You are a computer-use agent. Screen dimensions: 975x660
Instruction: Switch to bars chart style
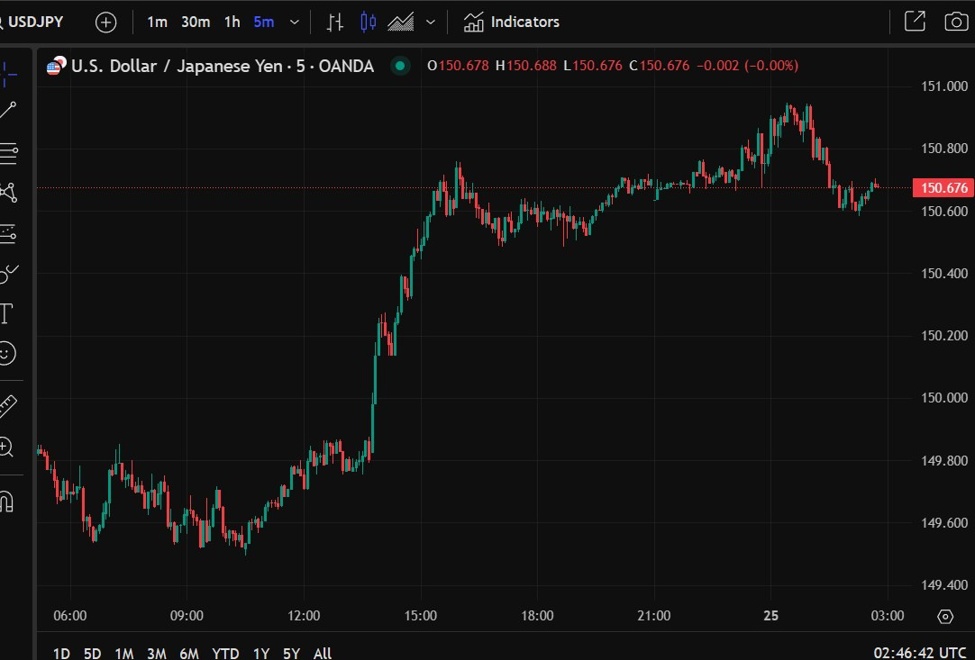pos(335,22)
